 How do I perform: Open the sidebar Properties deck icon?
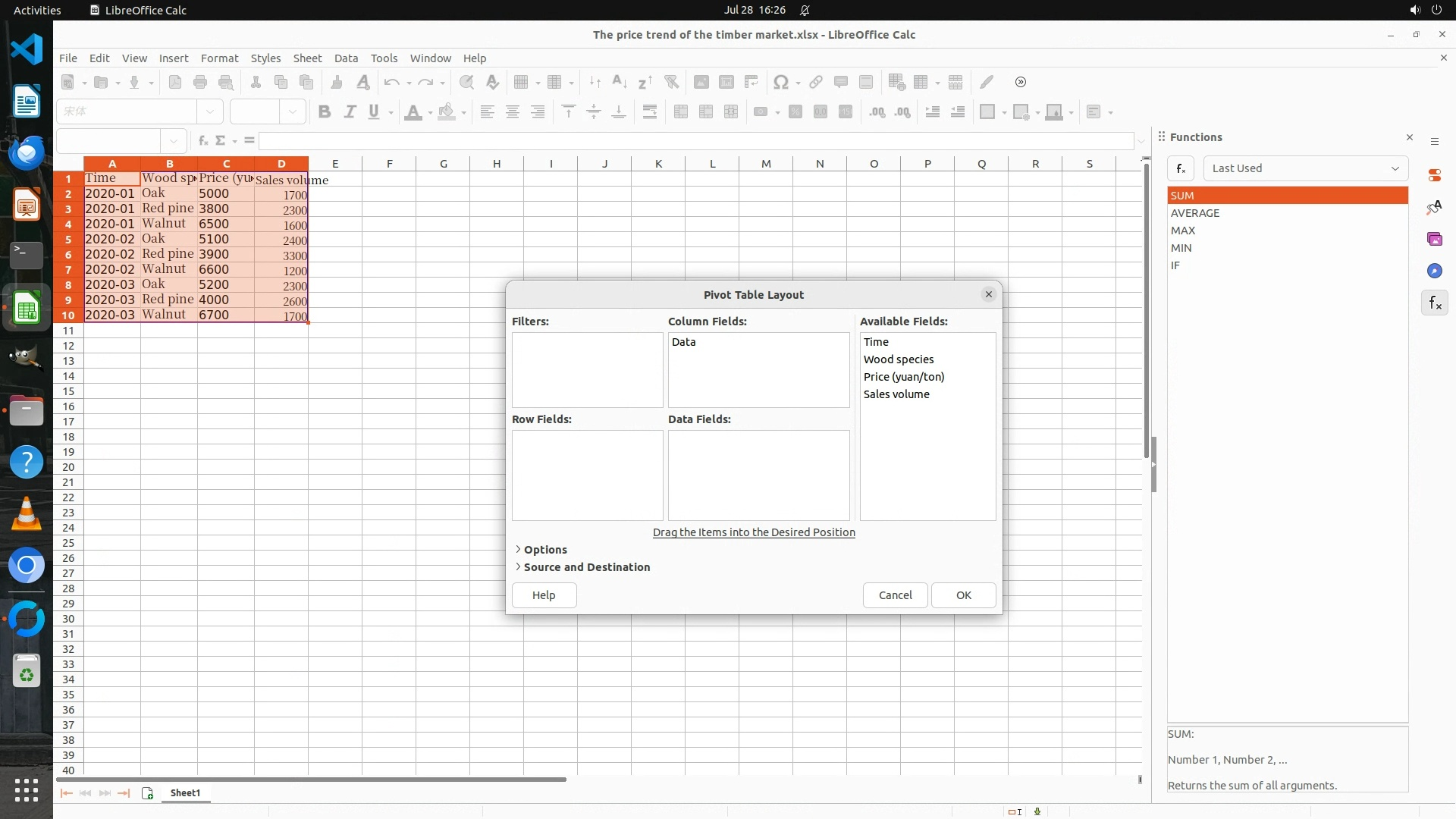tap(1434, 175)
